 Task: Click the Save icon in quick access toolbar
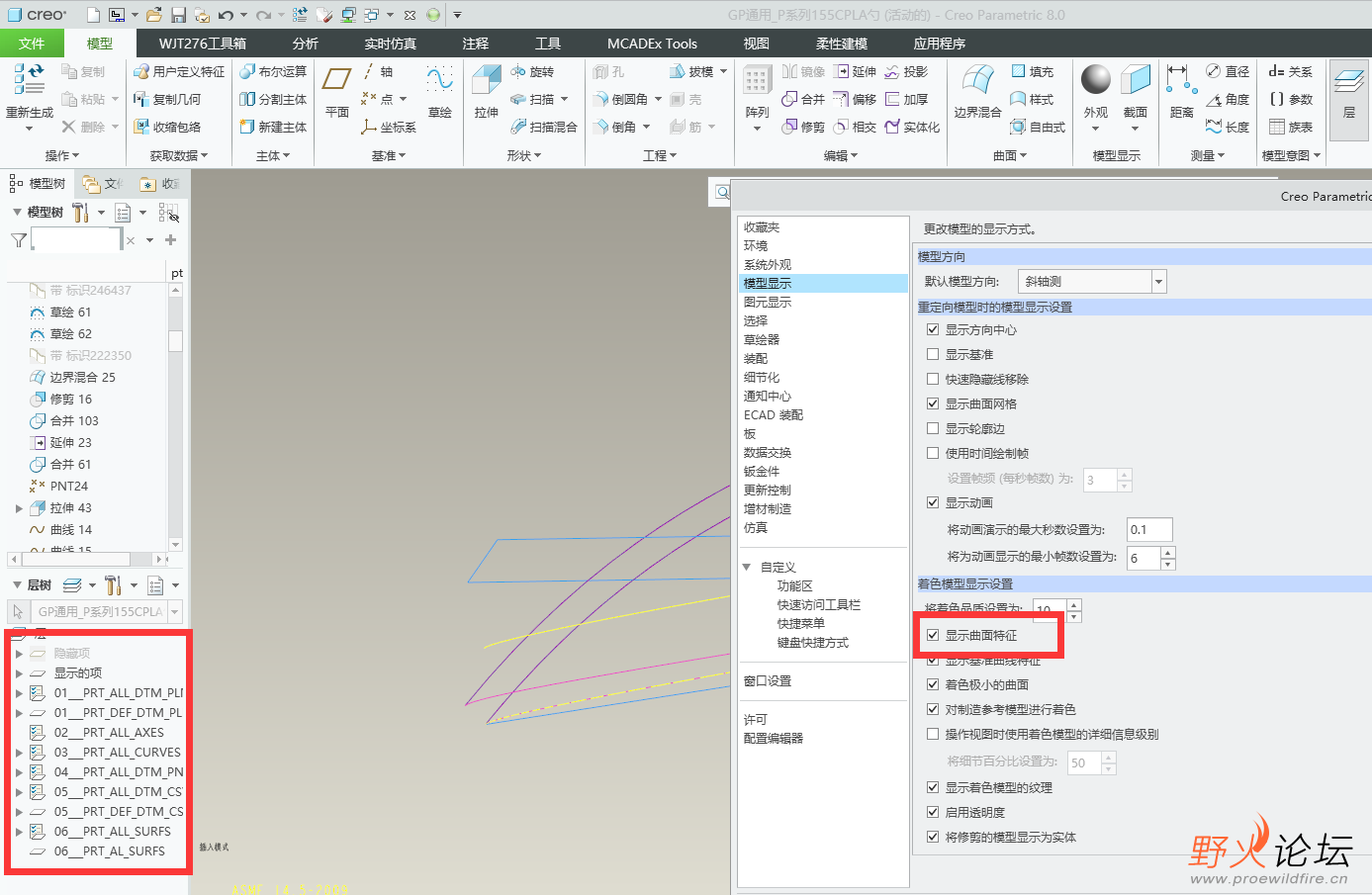tap(178, 15)
